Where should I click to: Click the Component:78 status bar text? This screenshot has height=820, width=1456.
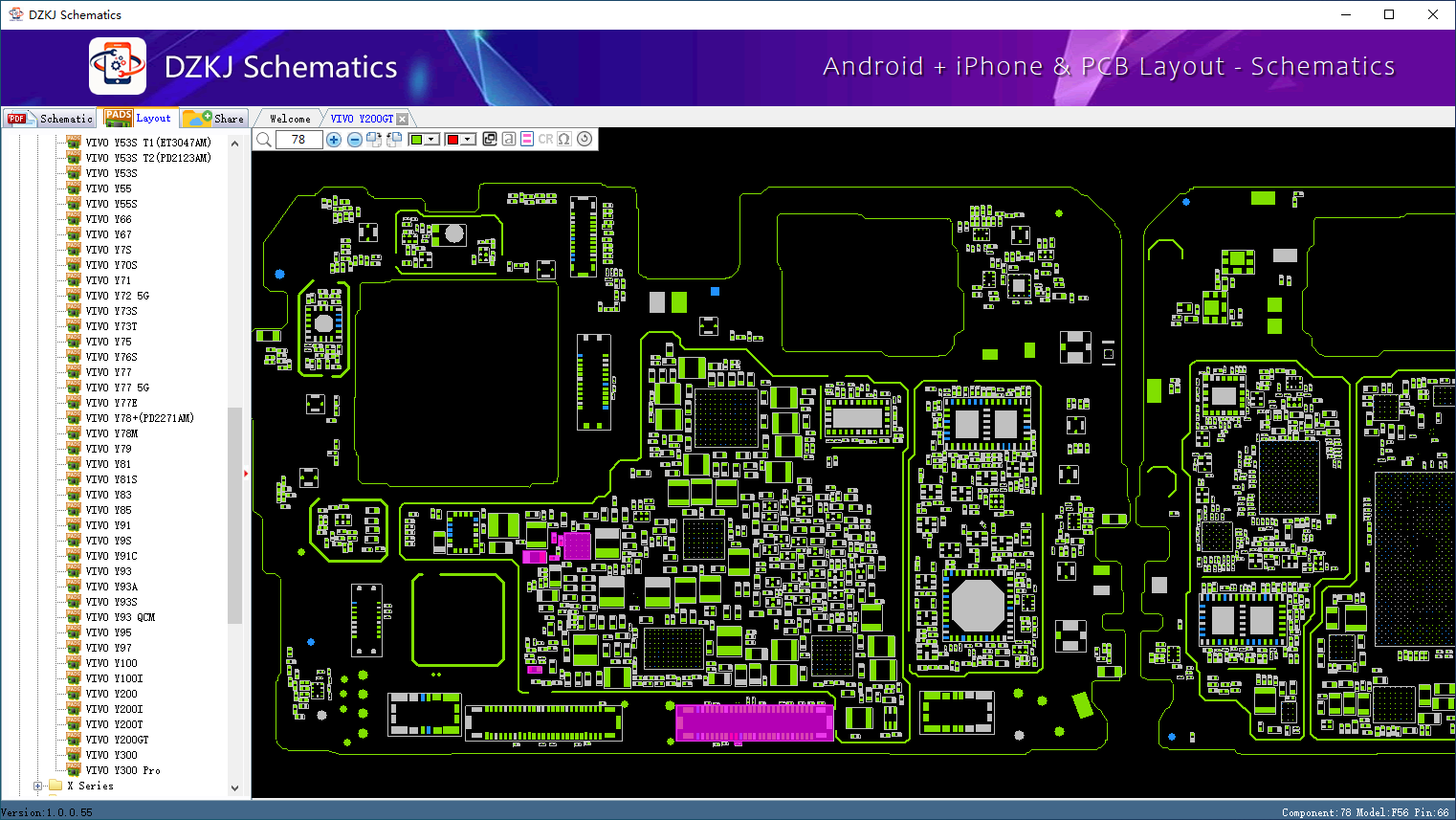(1316, 812)
